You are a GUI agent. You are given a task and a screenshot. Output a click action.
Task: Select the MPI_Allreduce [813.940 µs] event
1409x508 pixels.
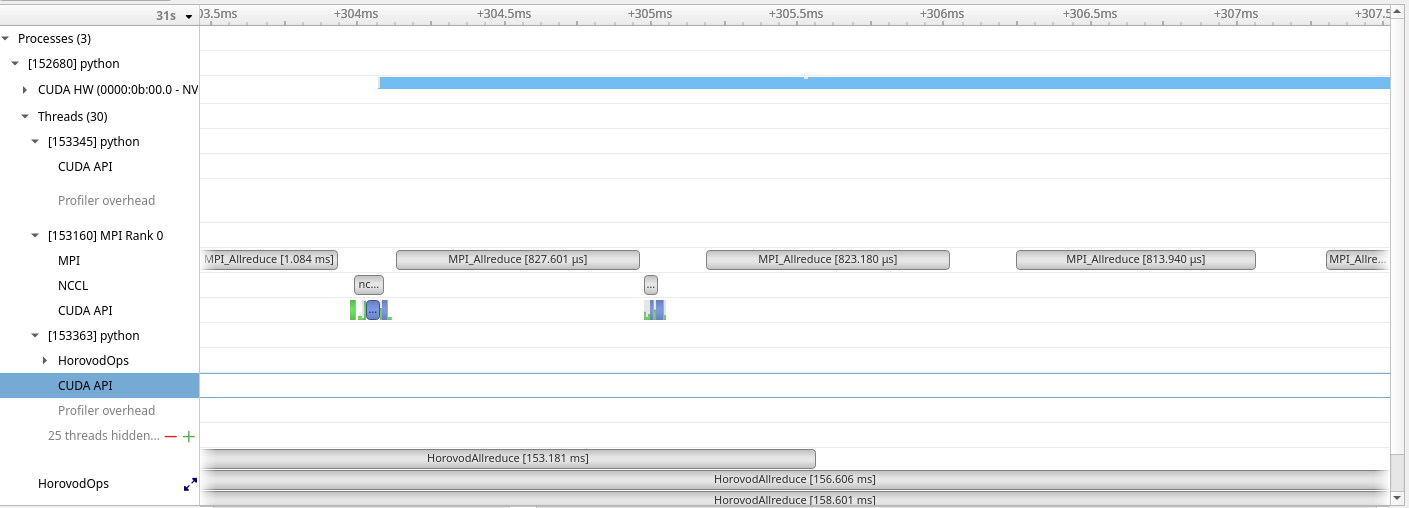pos(1135,259)
